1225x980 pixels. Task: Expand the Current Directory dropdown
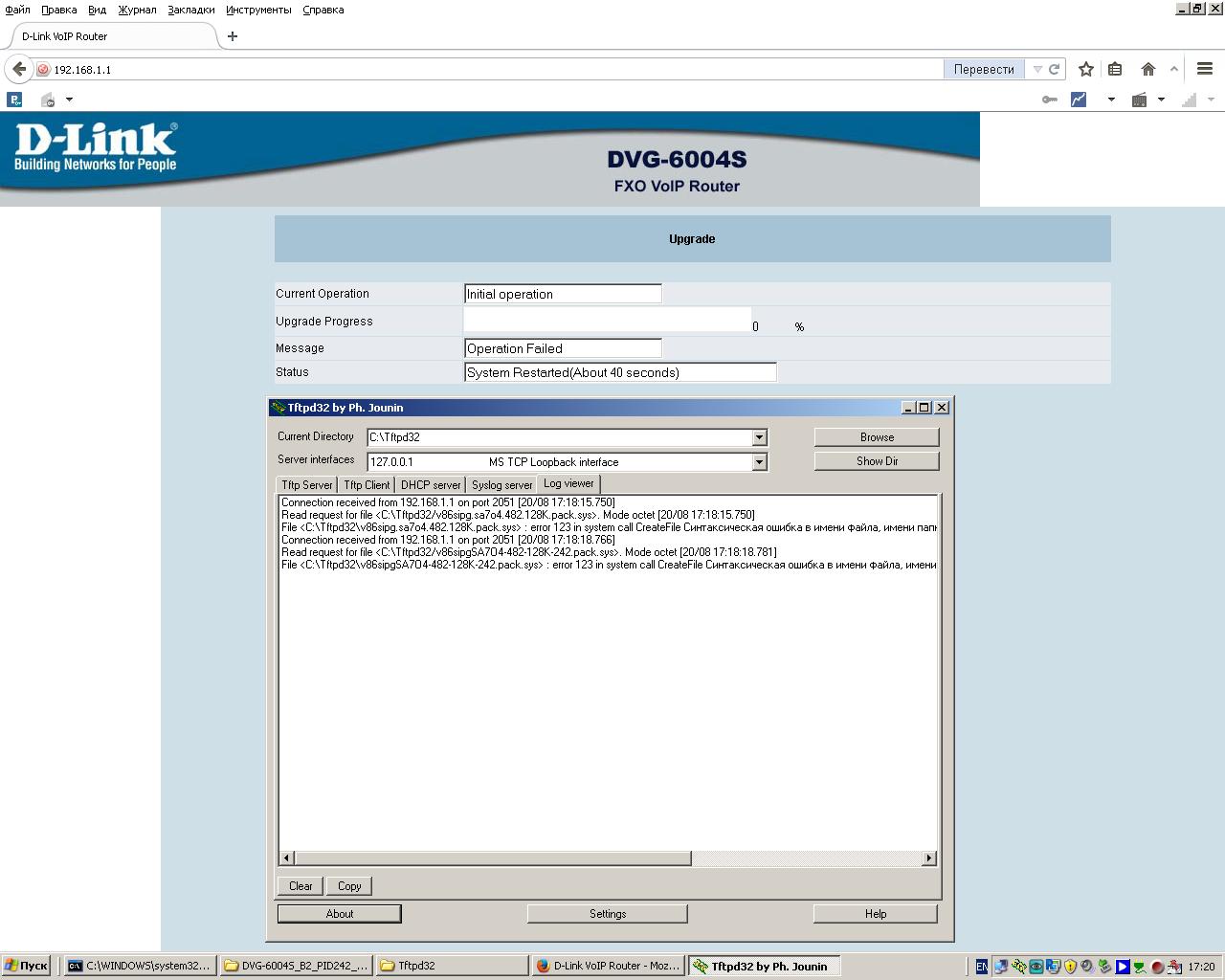759,437
